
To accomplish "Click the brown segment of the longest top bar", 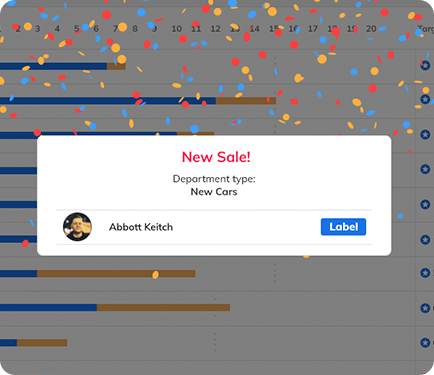I will point(246,100).
